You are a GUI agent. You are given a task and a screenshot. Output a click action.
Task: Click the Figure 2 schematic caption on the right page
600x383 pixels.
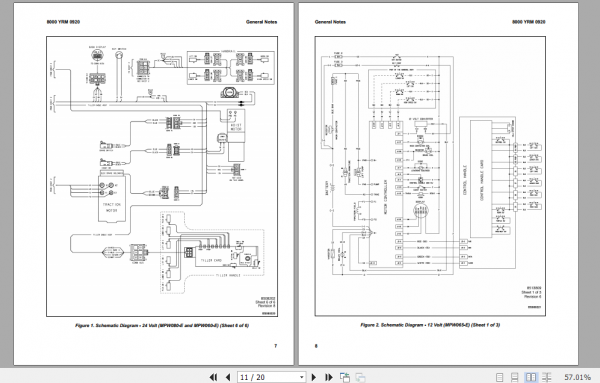[430, 325]
